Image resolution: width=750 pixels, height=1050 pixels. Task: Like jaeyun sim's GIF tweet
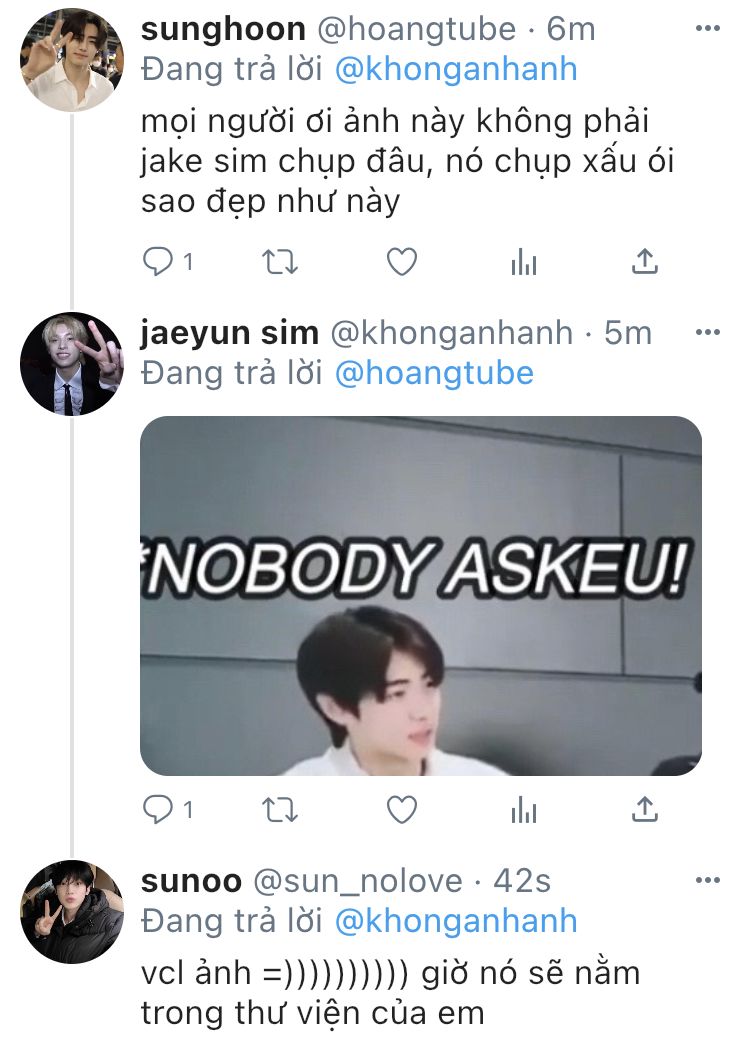point(402,810)
